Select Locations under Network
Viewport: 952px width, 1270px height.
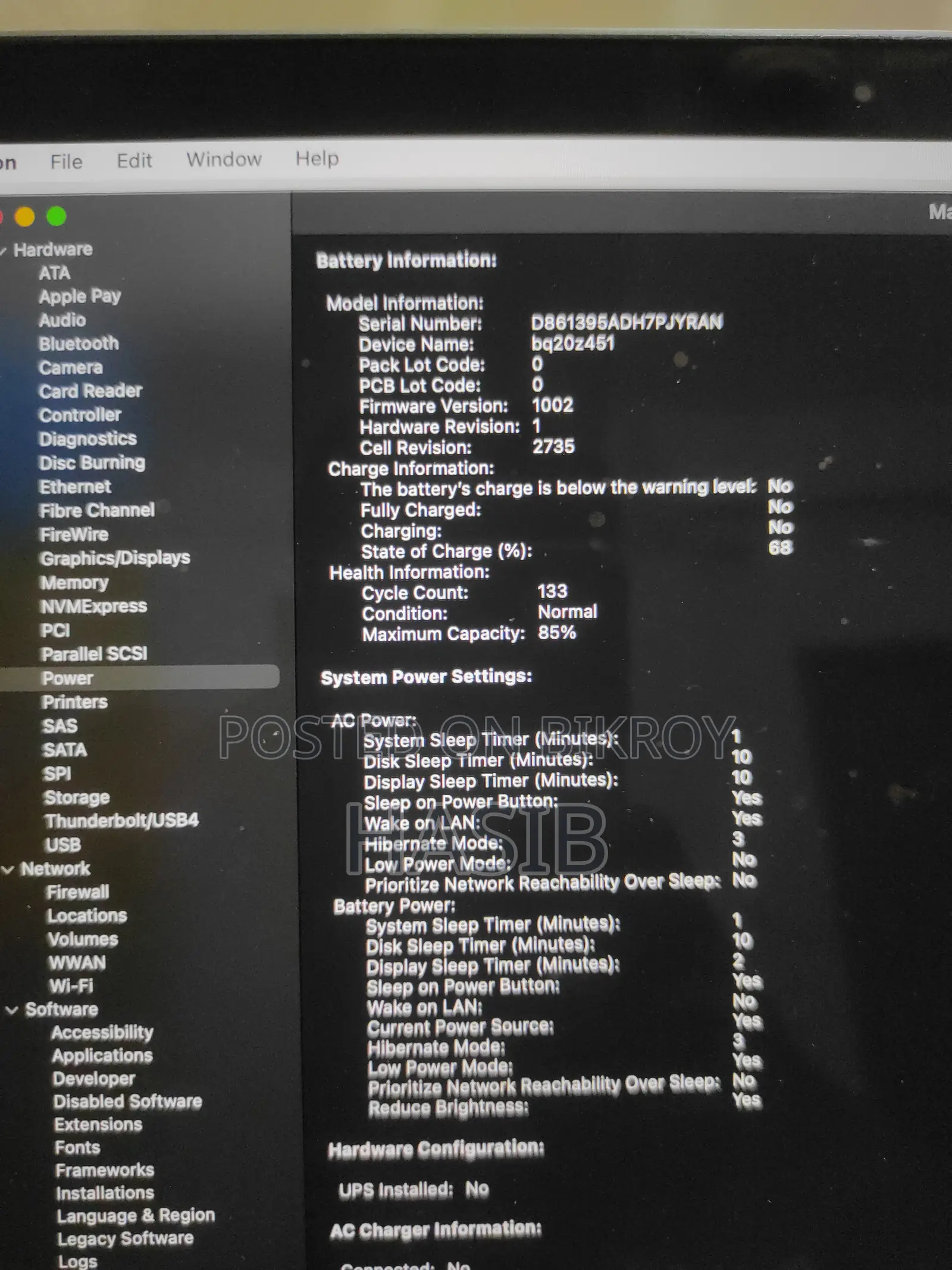(87, 916)
